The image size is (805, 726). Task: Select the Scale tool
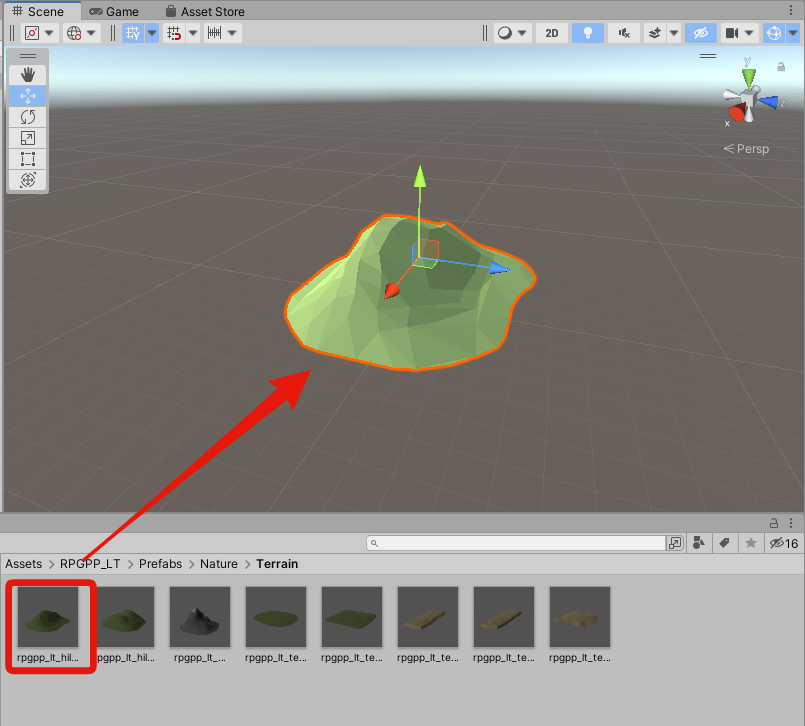pos(27,138)
